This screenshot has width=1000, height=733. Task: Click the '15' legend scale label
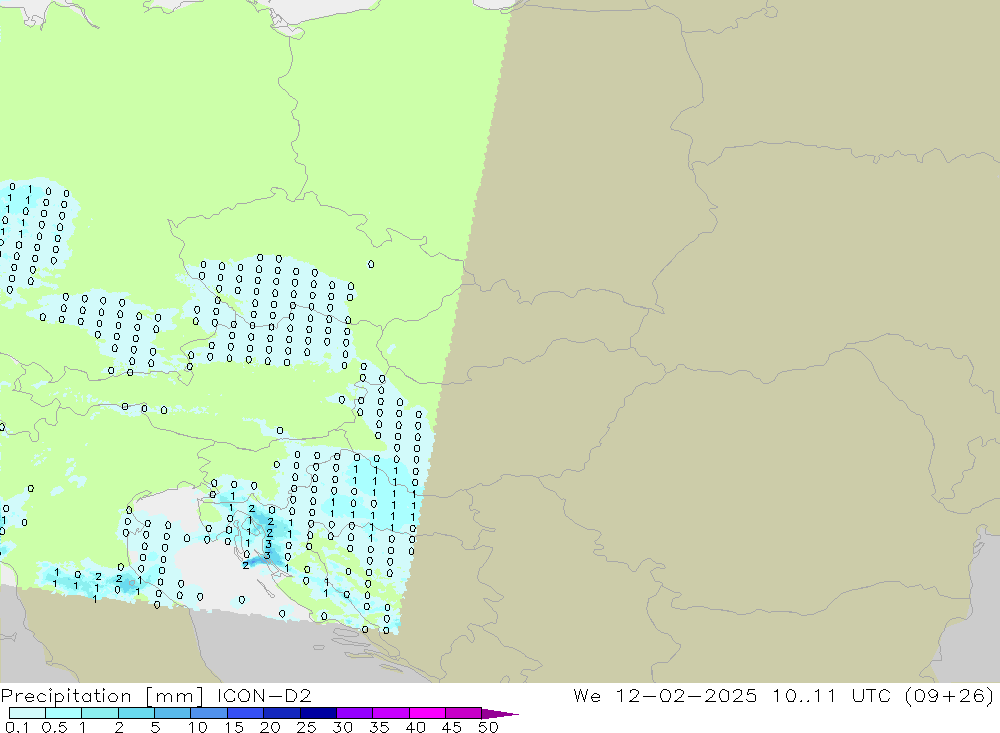pyautogui.click(x=234, y=727)
